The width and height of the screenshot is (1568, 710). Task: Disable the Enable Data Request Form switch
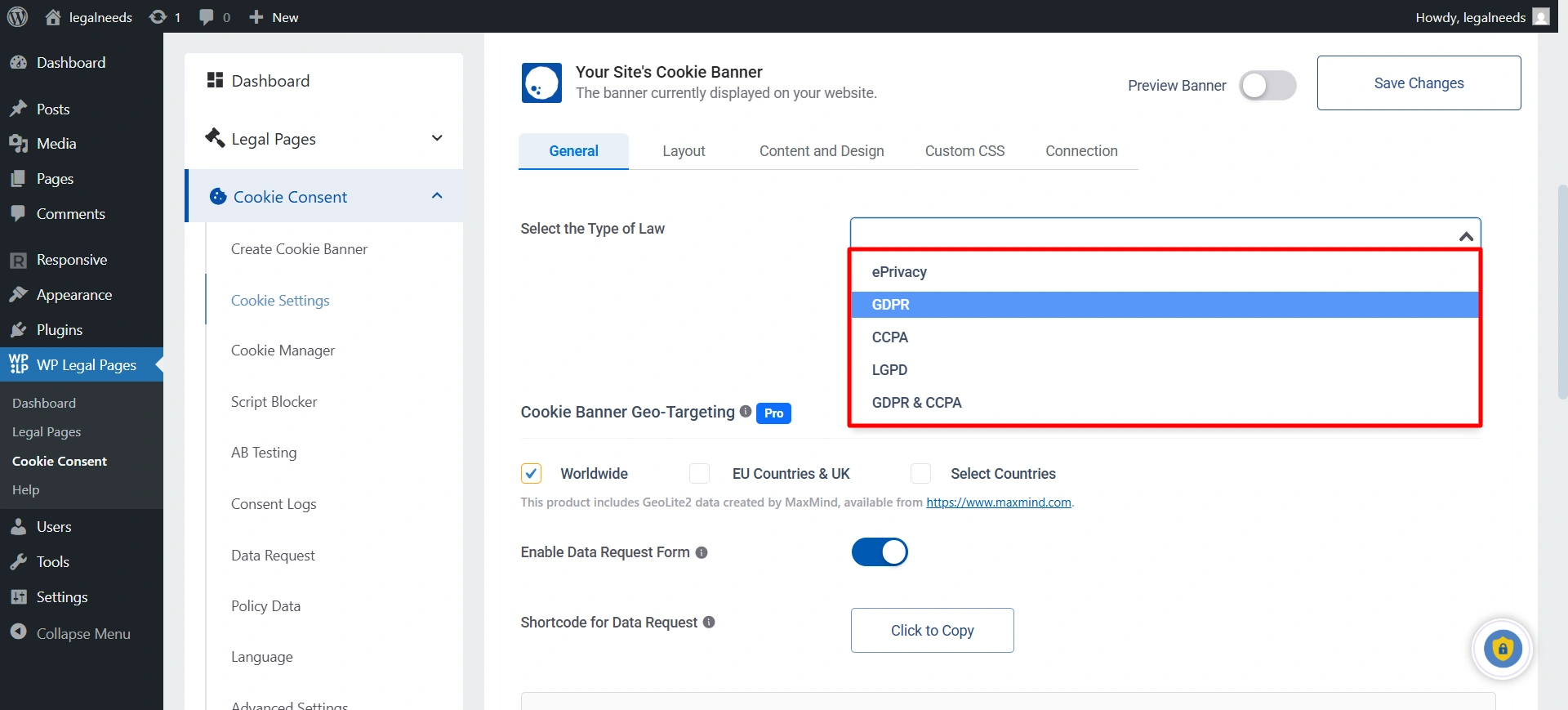tap(880, 552)
